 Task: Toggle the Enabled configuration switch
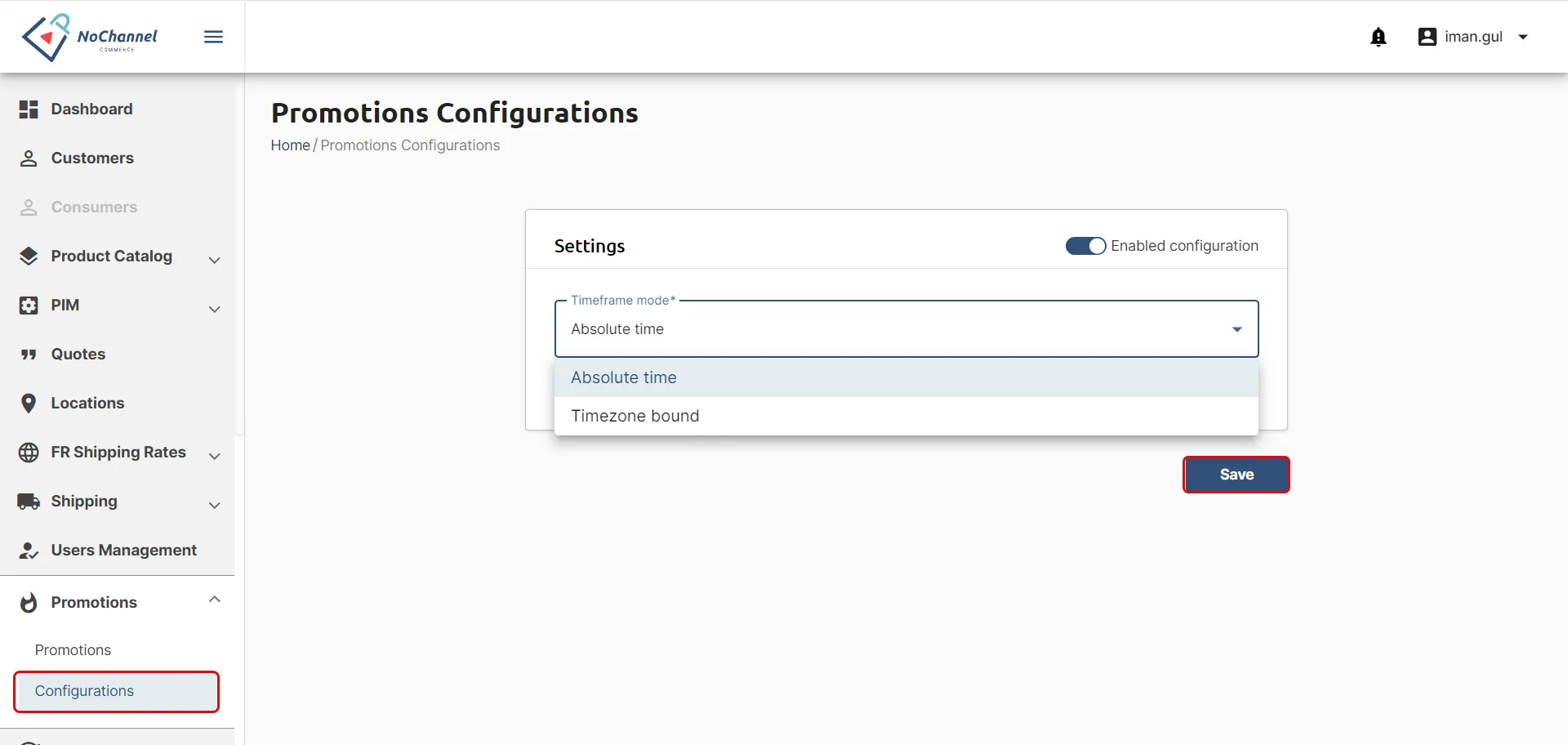(1085, 246)
